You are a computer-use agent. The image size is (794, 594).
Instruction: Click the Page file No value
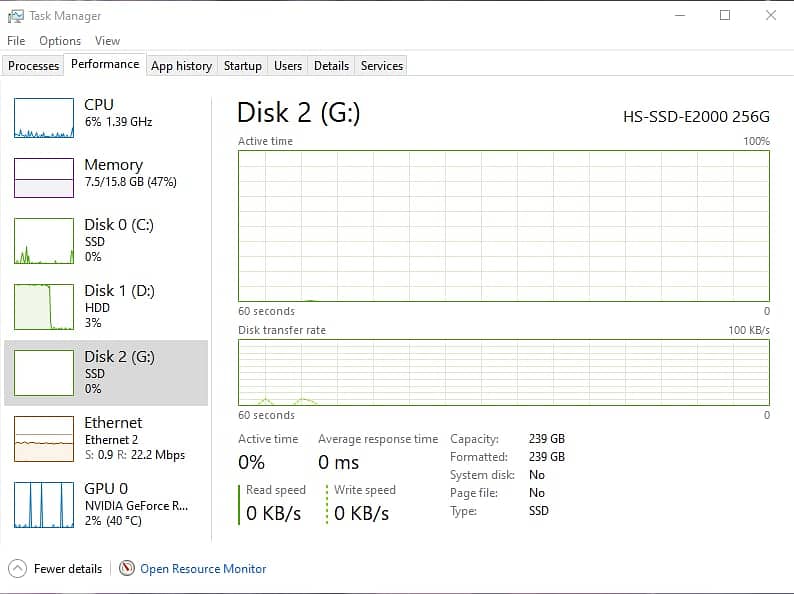click(x=537, y=493)
